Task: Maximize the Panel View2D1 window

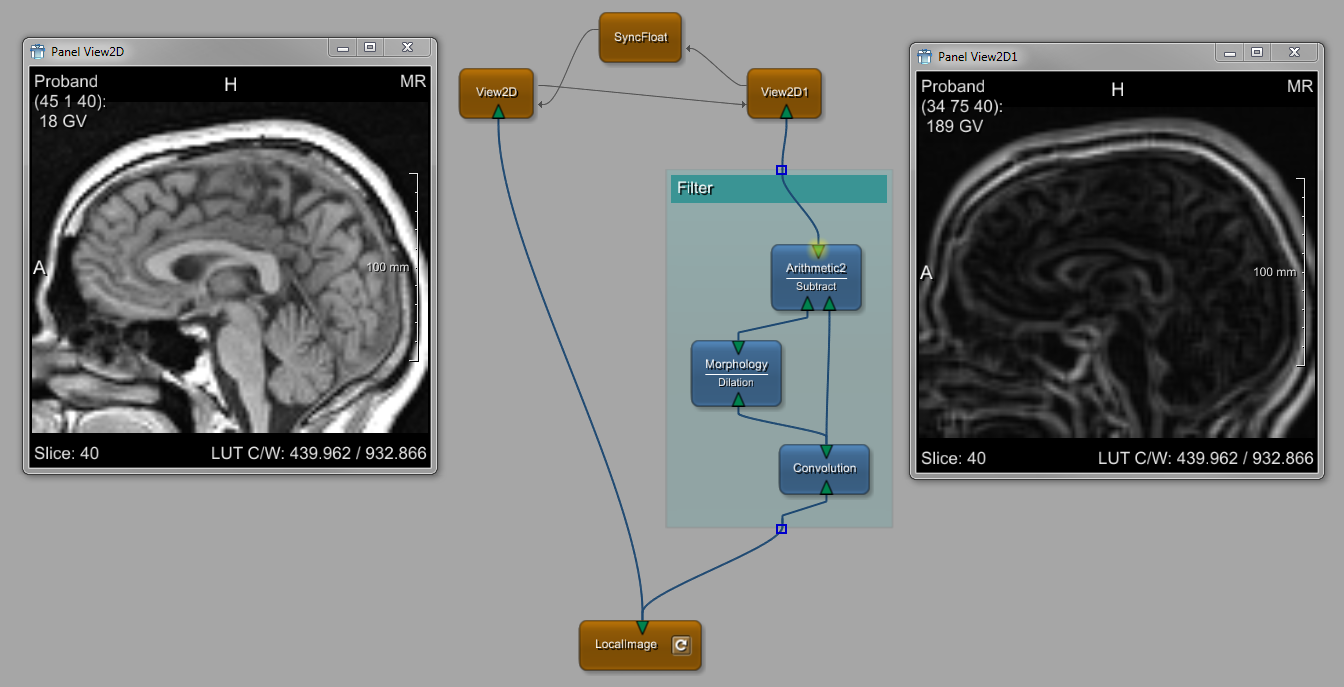Action: pos(1257,52)
